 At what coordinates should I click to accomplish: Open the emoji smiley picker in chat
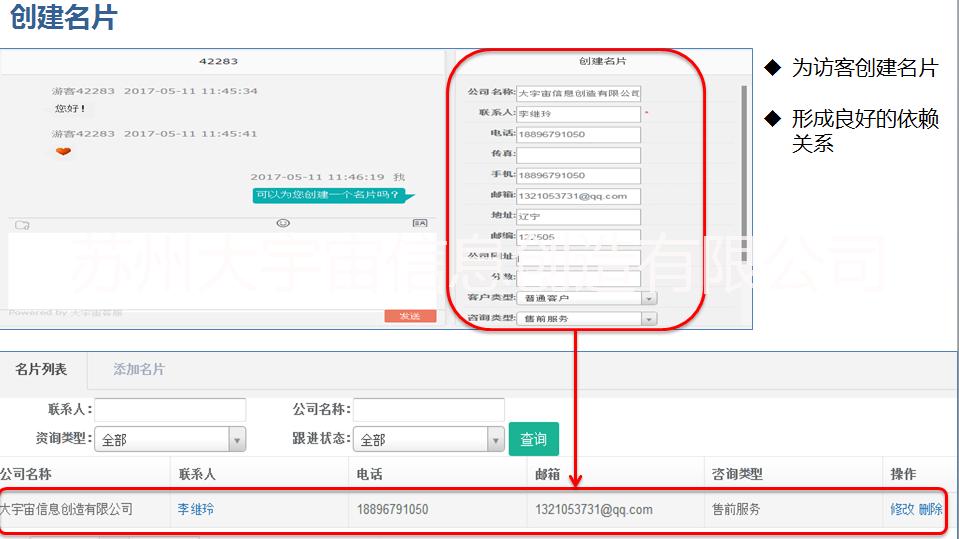[283, 223]
